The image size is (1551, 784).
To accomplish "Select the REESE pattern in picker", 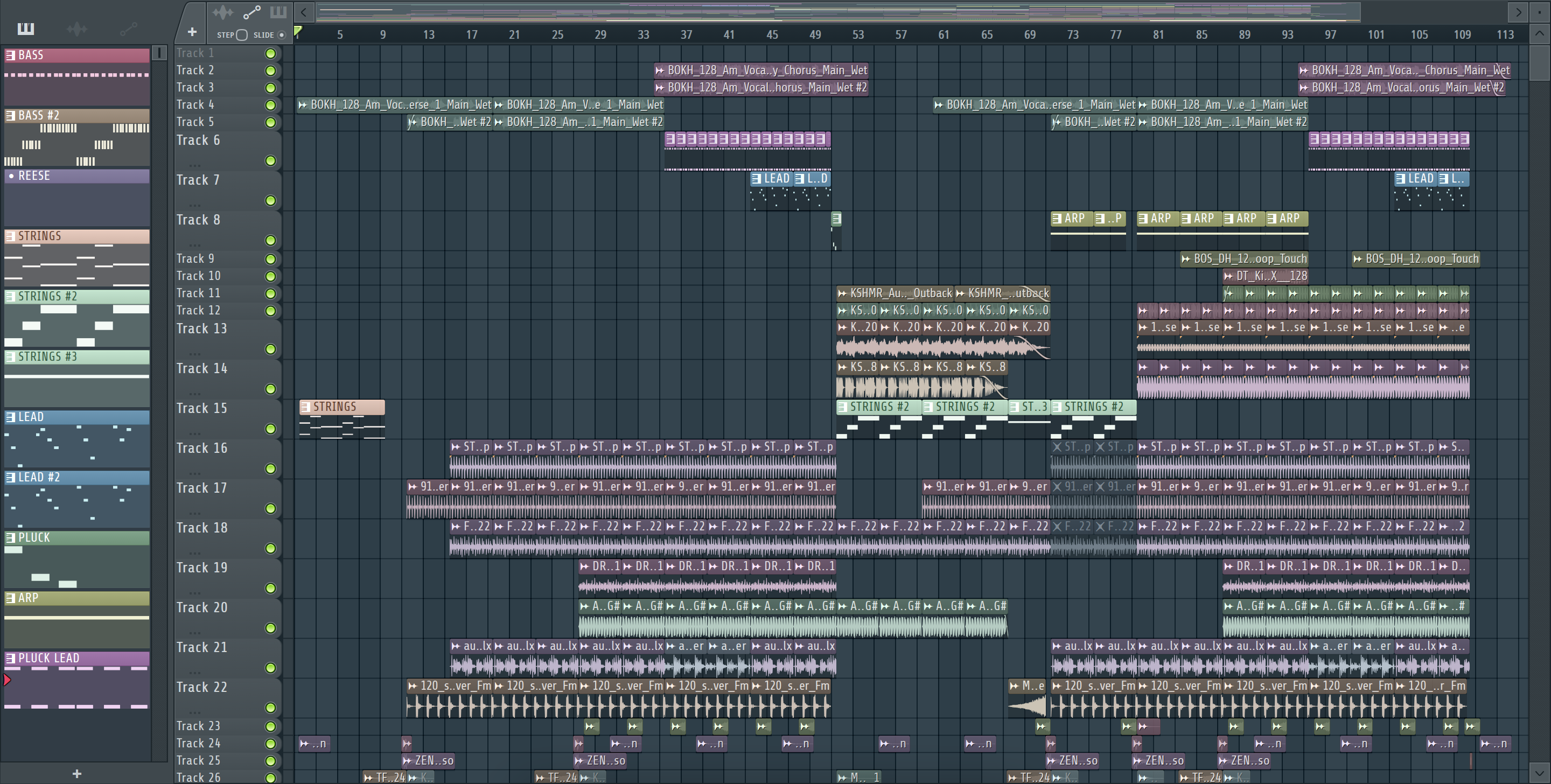I will point(77,197).
